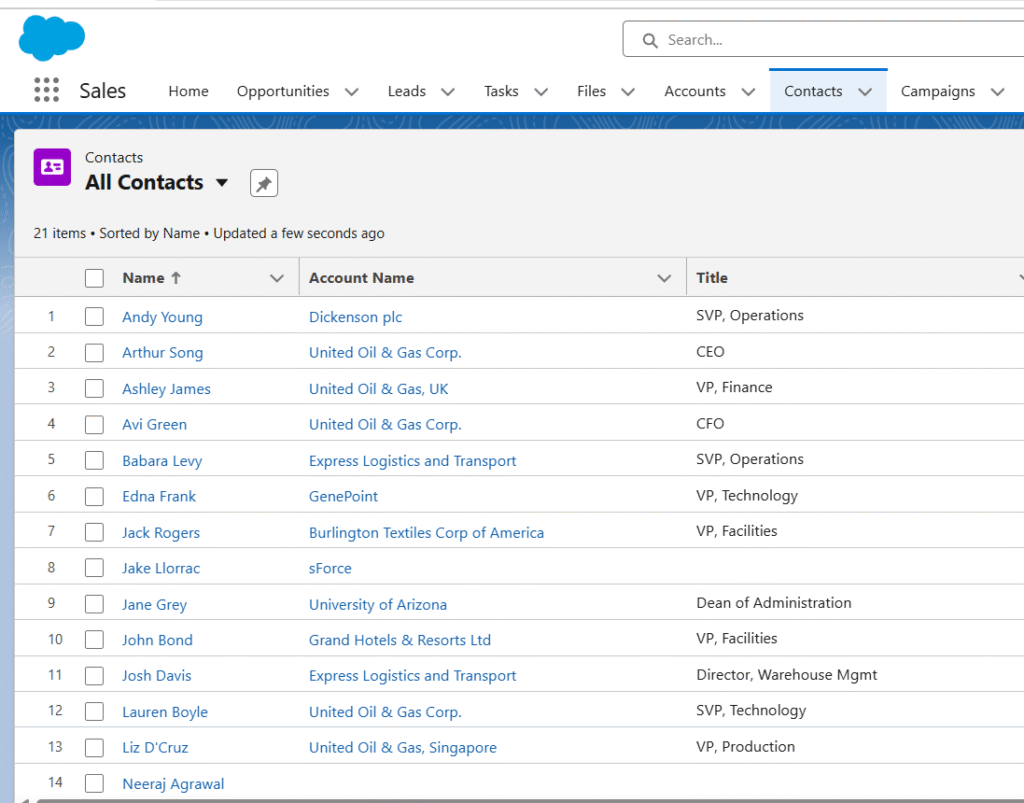Select all contacts with header checkbox

(x=94, y=278)
